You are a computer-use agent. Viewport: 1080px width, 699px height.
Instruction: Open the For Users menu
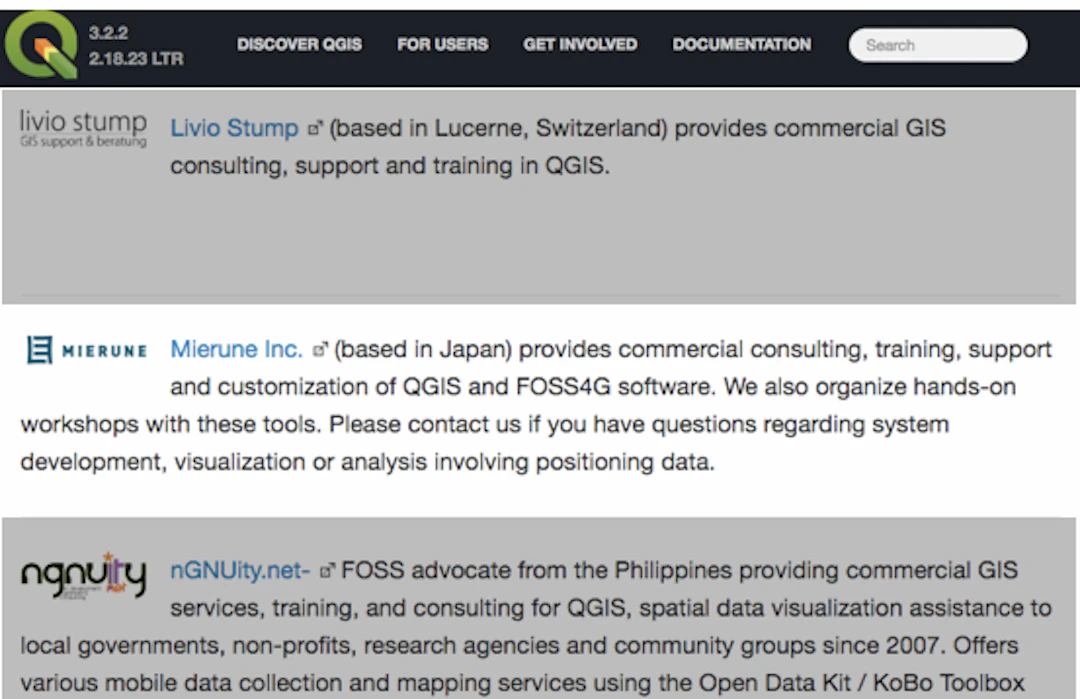coord(442,45)
